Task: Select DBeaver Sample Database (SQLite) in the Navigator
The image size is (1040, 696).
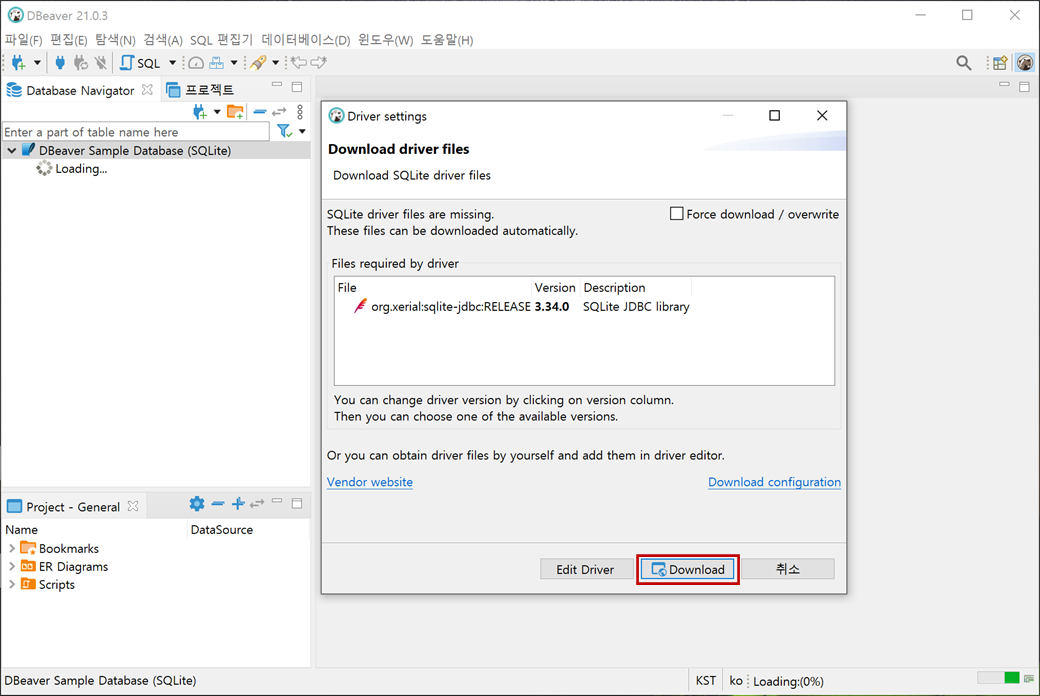Action: [135, 151]
